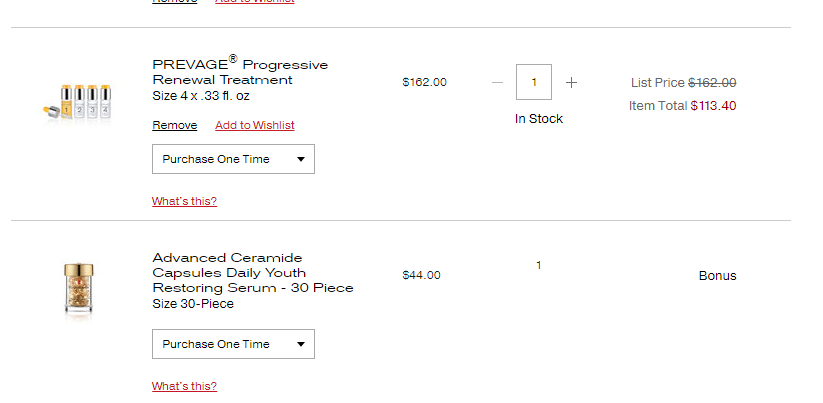This screenshot has height=403, width=823.
Task: Open What's this? link under Ceramide Capsules
Action: pos(184,386)
